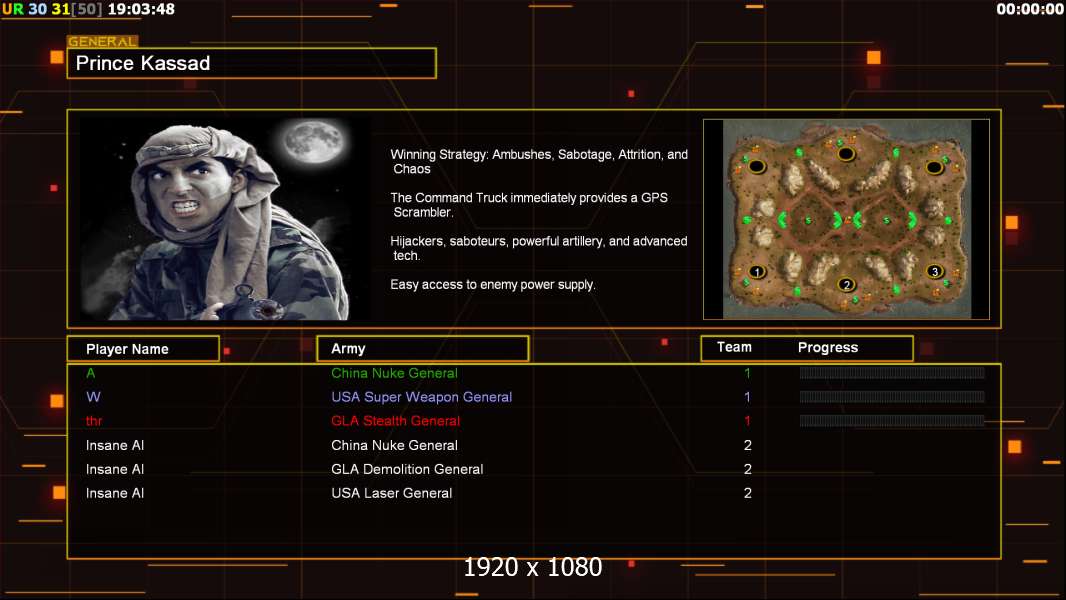
Task: Click start position marker 2 on the map
Action: [x=846, y=284]
